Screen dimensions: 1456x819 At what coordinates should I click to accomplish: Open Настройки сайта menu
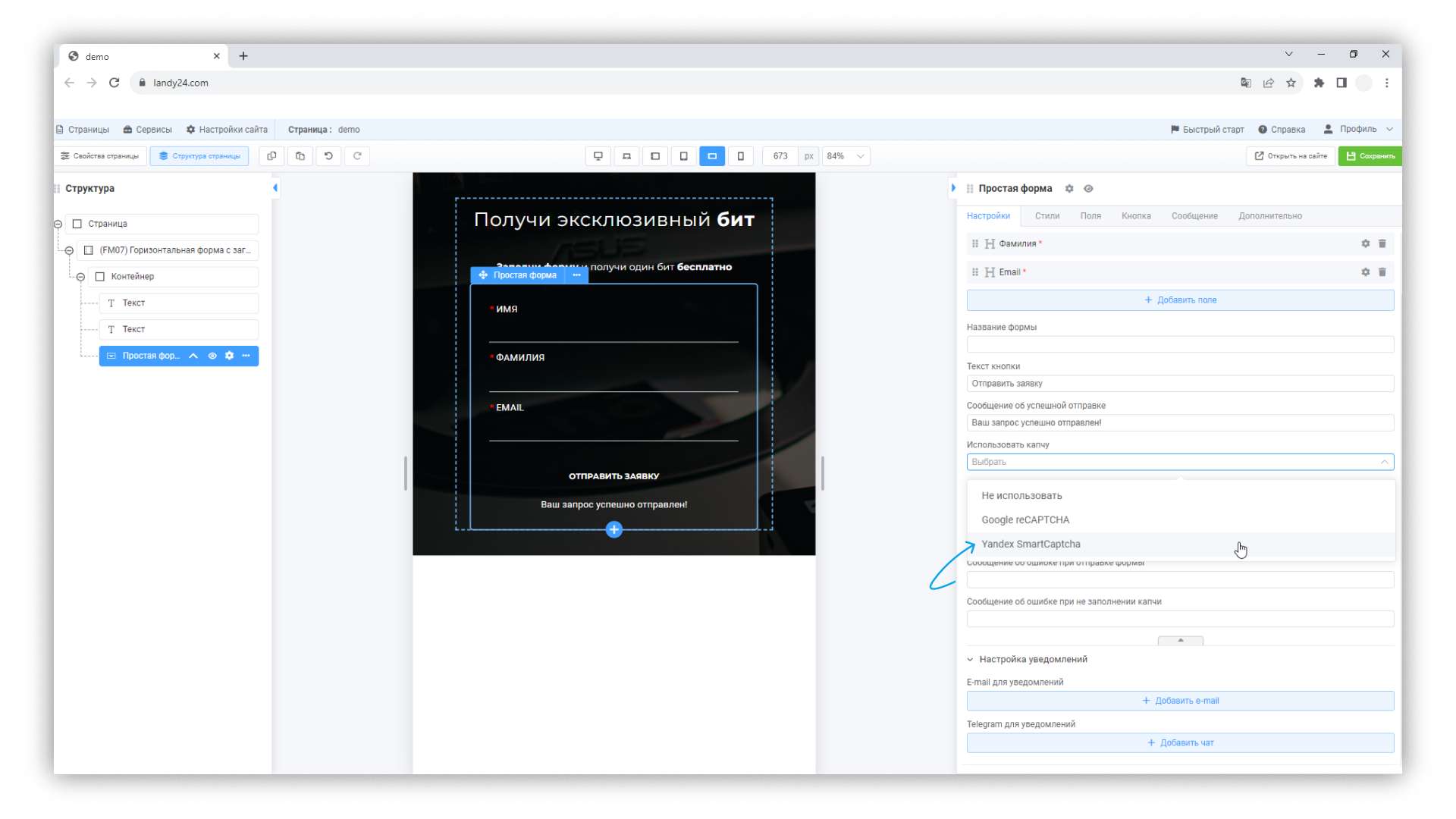click(x=227, y=130)
